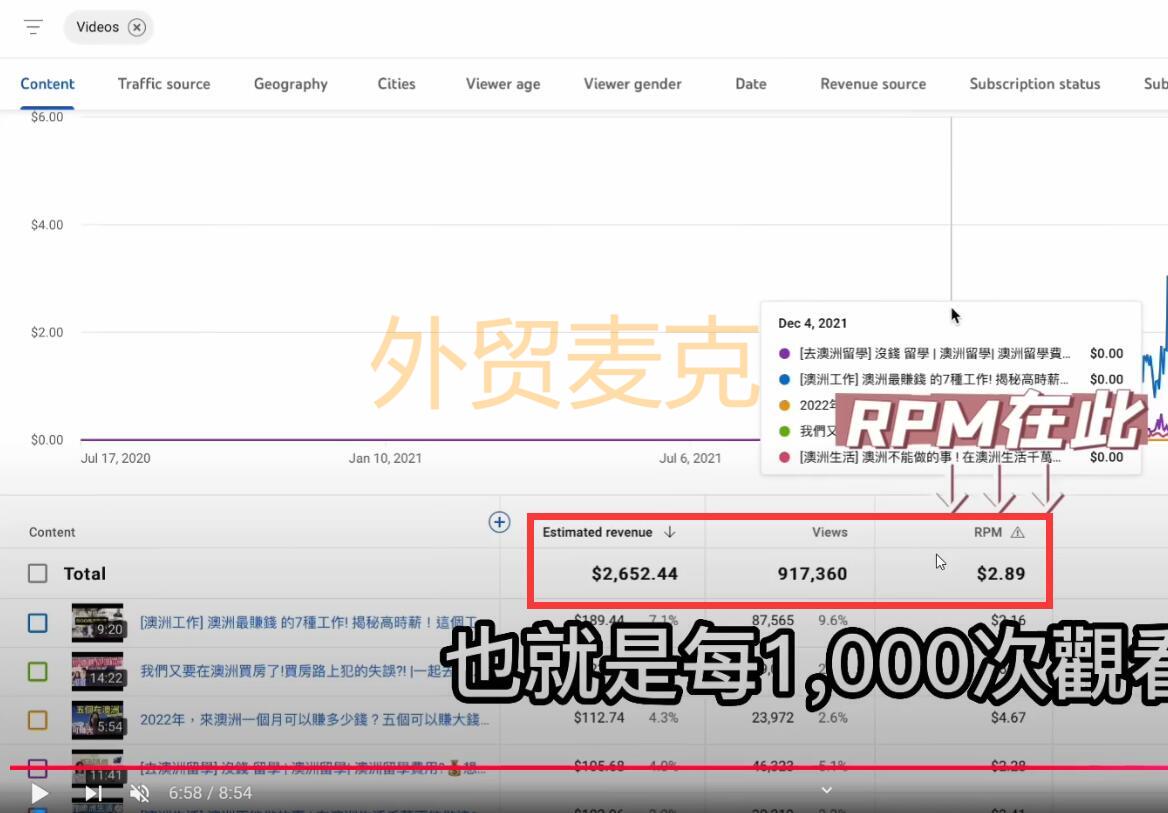Click the warning triangle next to RPM
1168x813 pixels.
1018,532
